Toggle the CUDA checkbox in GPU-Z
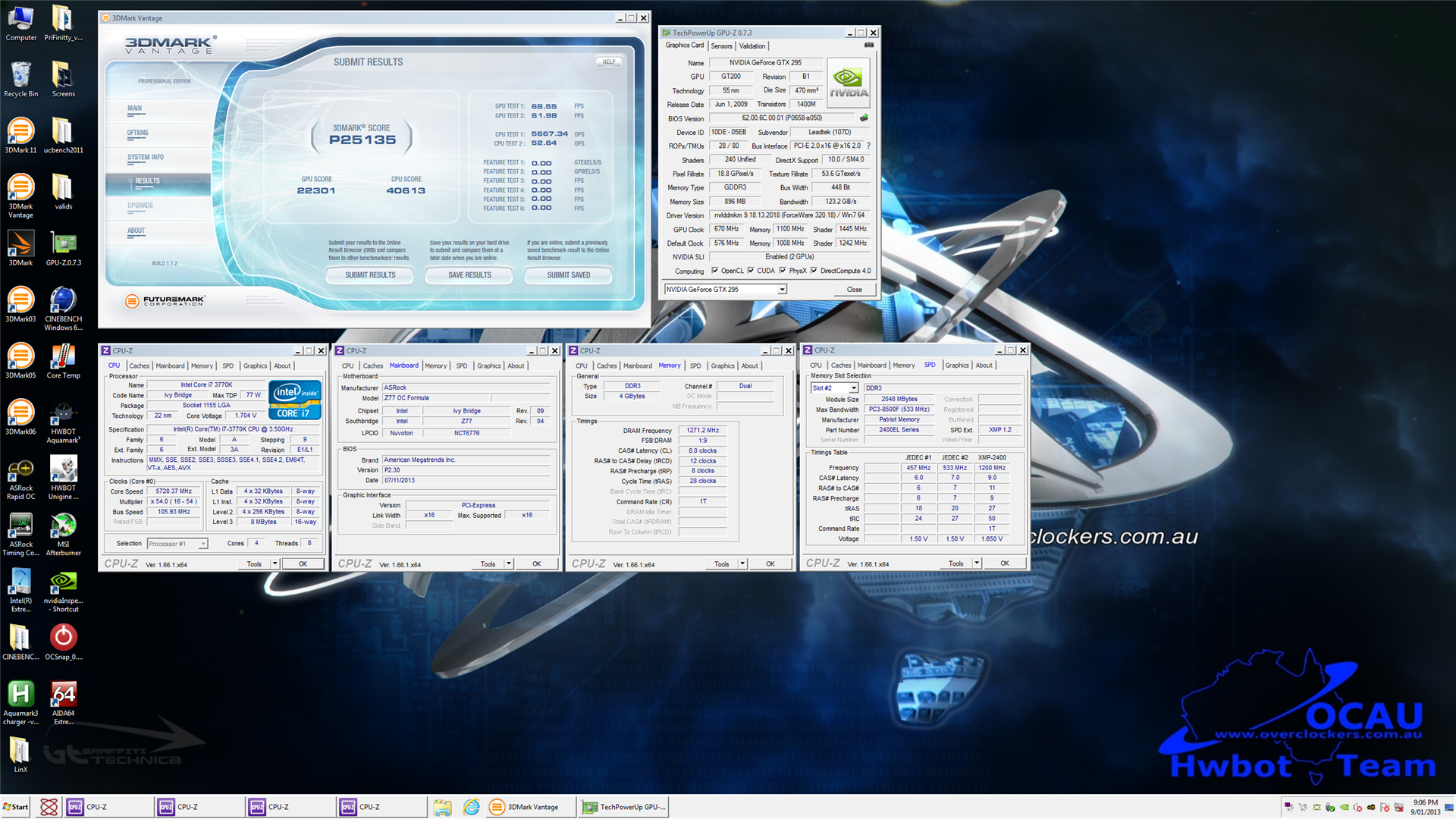Image resolution: width=1456 pixels, height=819 pixels. [x=751, y=271]
